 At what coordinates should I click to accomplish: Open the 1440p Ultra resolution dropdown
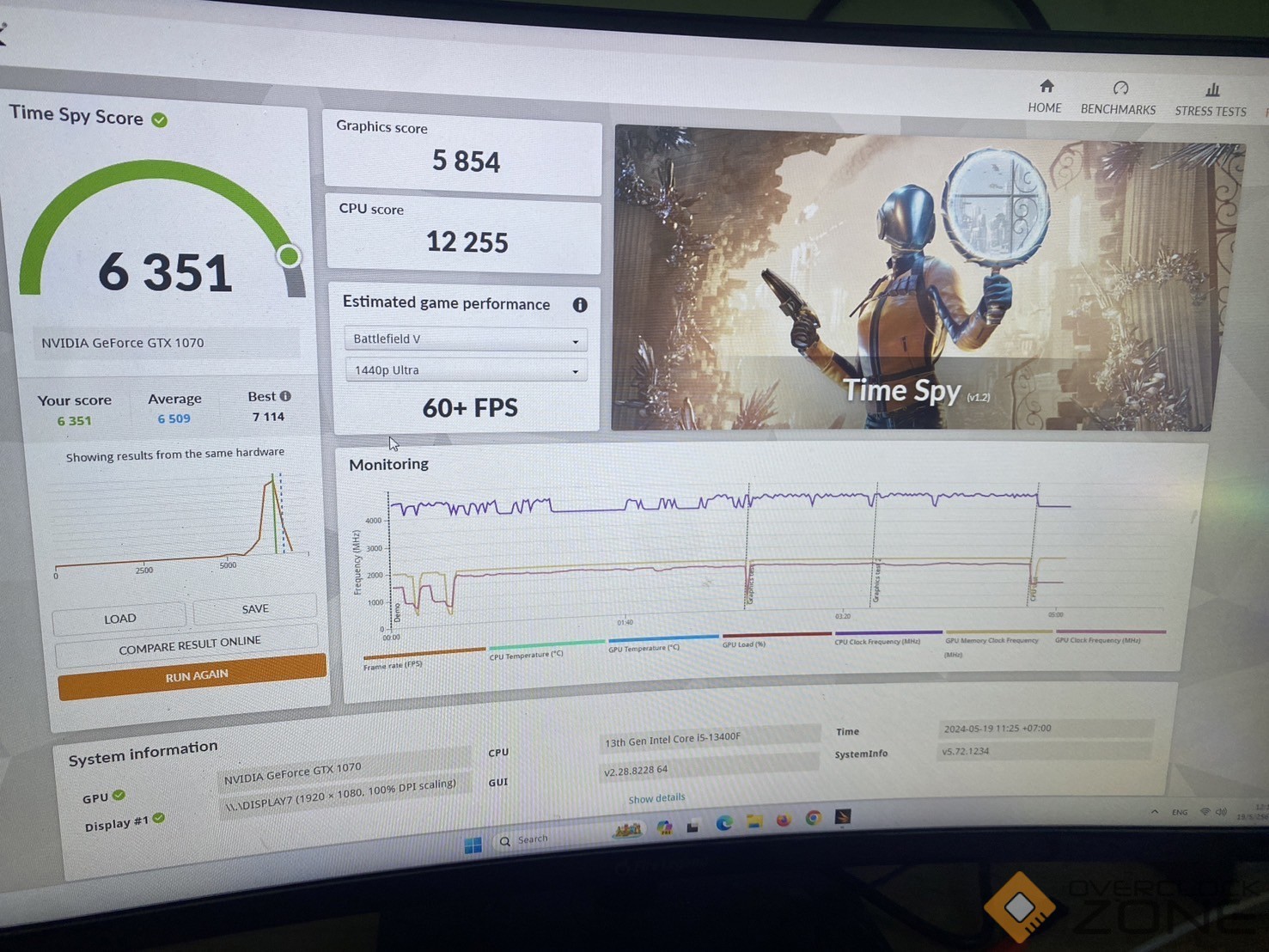pyautogui.click(x=466, y=370)
